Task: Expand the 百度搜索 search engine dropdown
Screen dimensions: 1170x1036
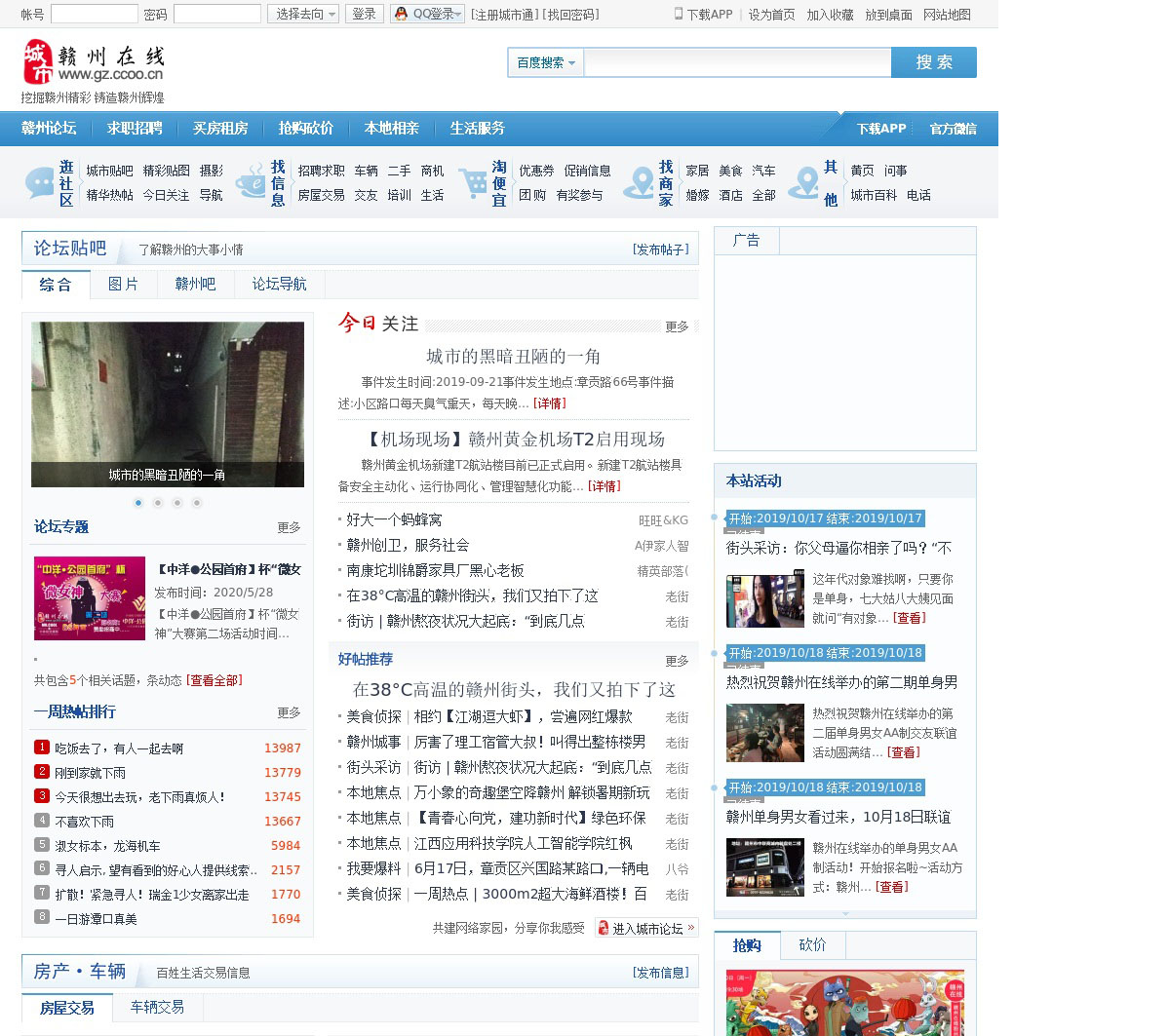Action: tap(545, 62)
